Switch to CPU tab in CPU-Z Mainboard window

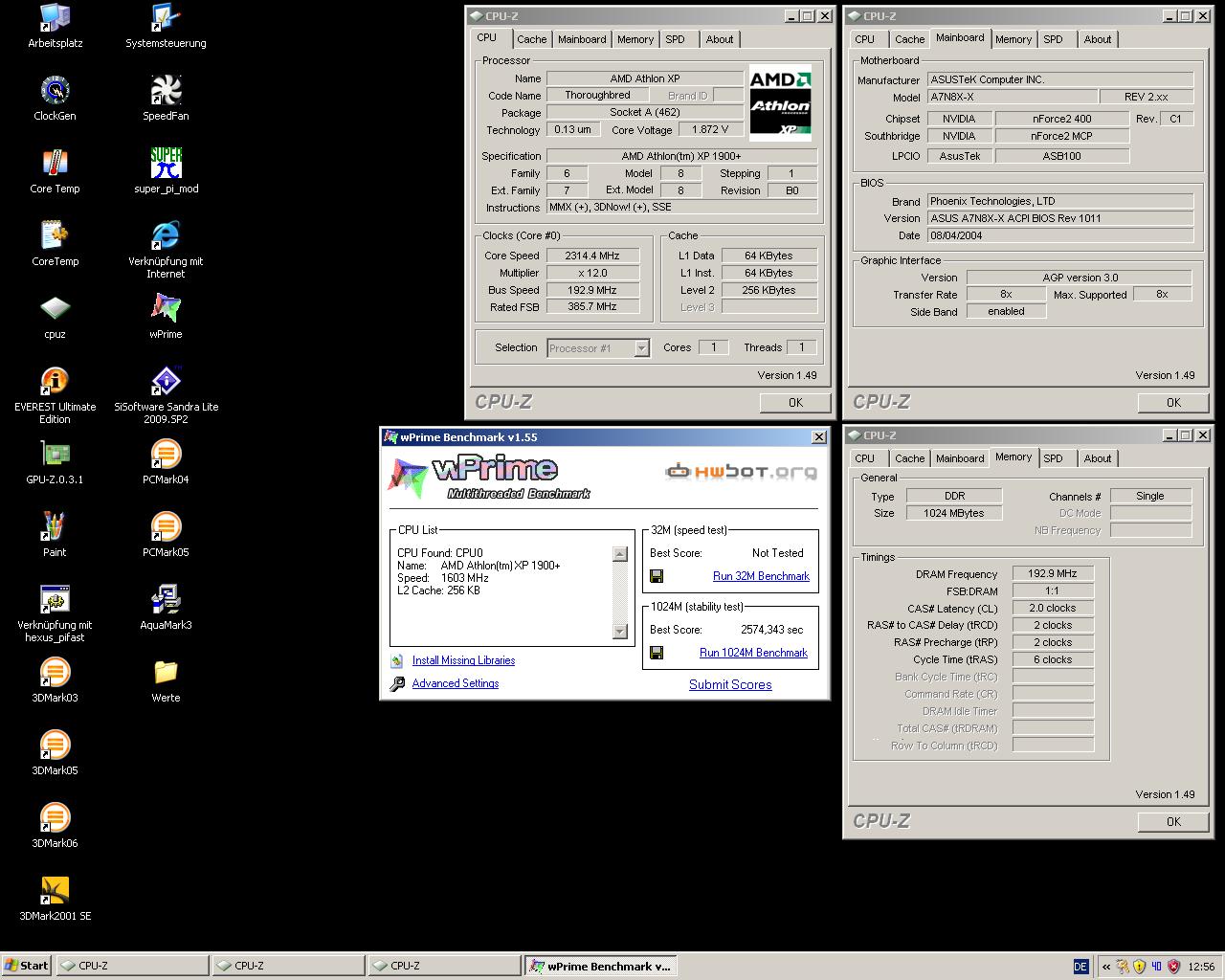(x=865, y=39)
